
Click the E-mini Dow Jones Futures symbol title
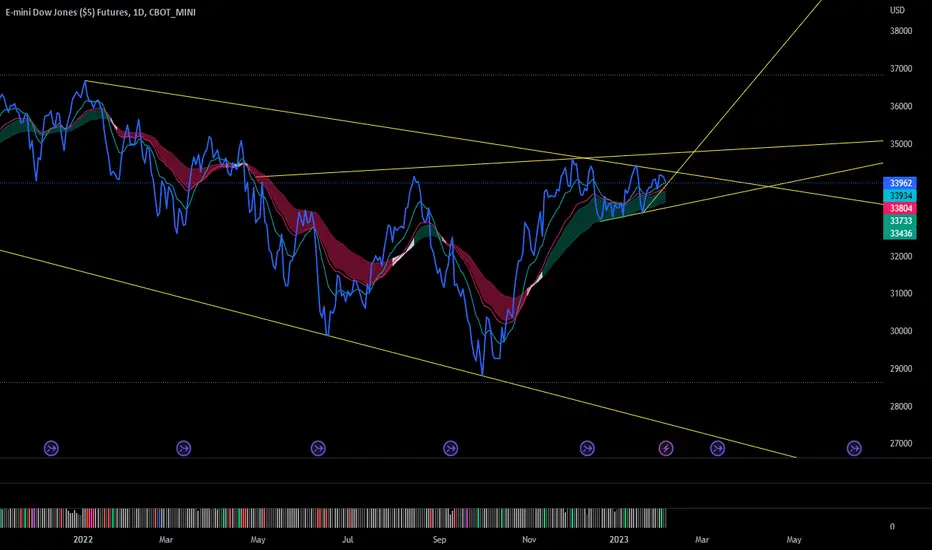[x=100, y=12]
